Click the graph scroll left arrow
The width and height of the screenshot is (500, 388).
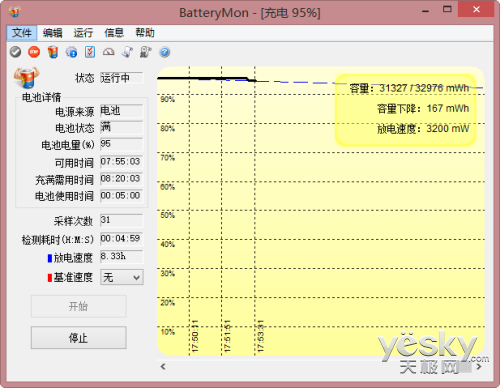point(163,367)
